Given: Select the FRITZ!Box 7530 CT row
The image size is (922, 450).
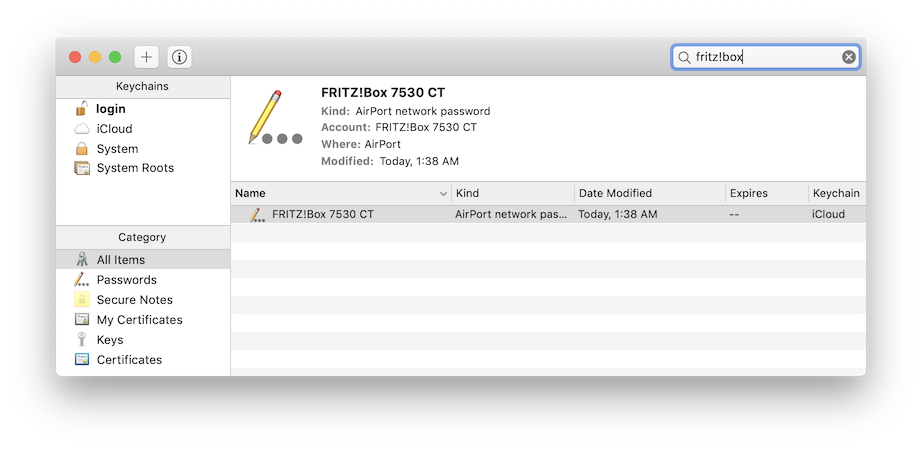Looking at the screenshot, I should coord(548,215).
